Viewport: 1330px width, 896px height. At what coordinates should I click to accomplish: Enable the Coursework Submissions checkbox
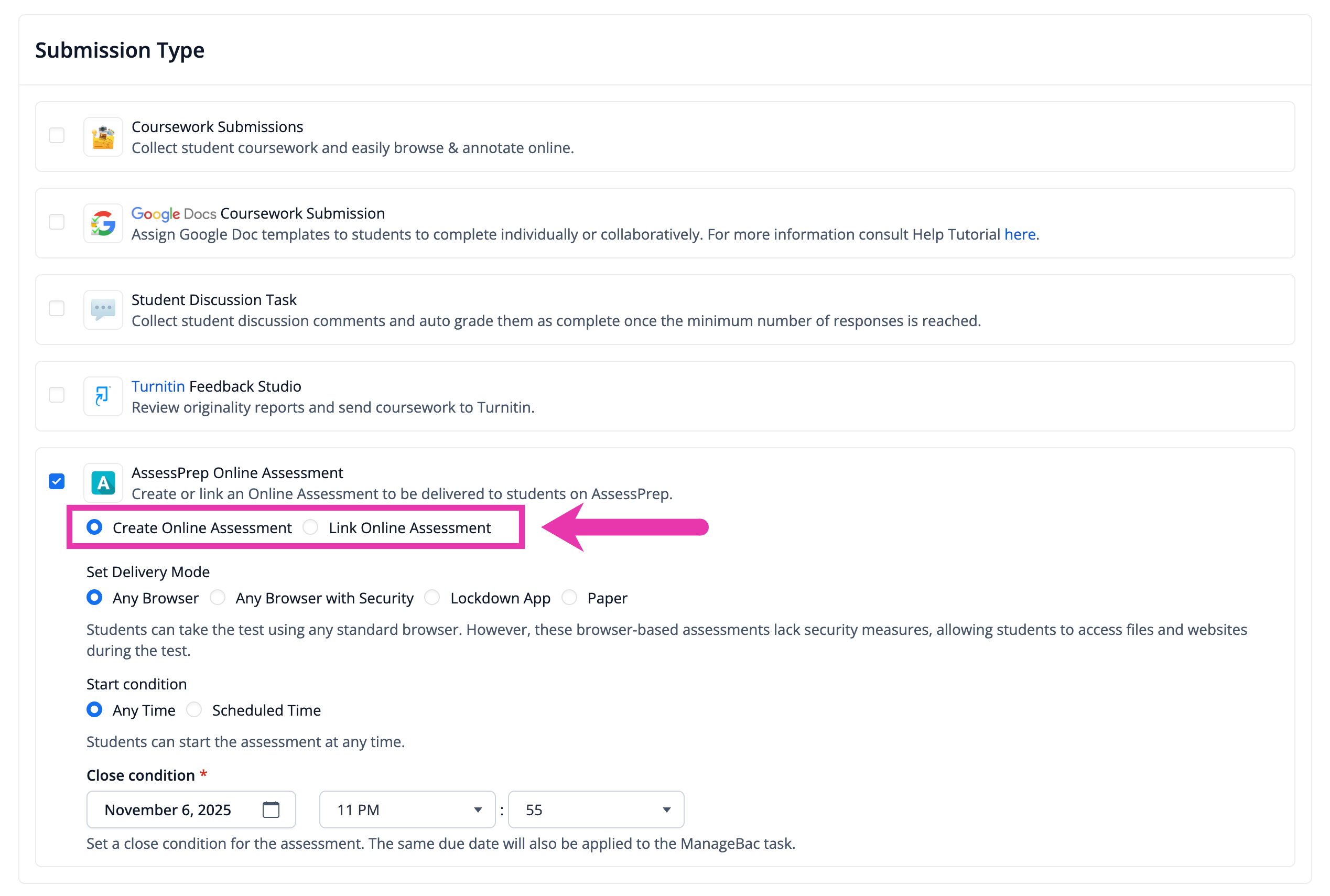coord(57,135)
